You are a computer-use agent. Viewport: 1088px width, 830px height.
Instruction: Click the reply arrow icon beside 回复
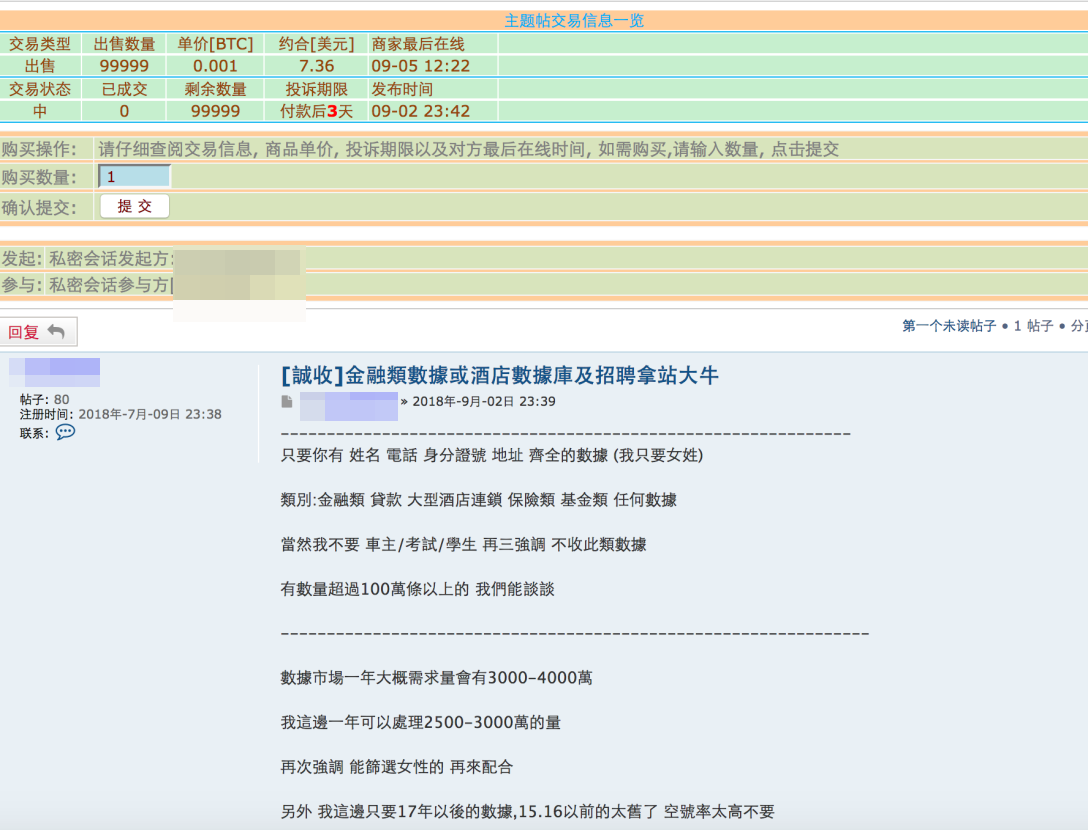click(57, 332)
